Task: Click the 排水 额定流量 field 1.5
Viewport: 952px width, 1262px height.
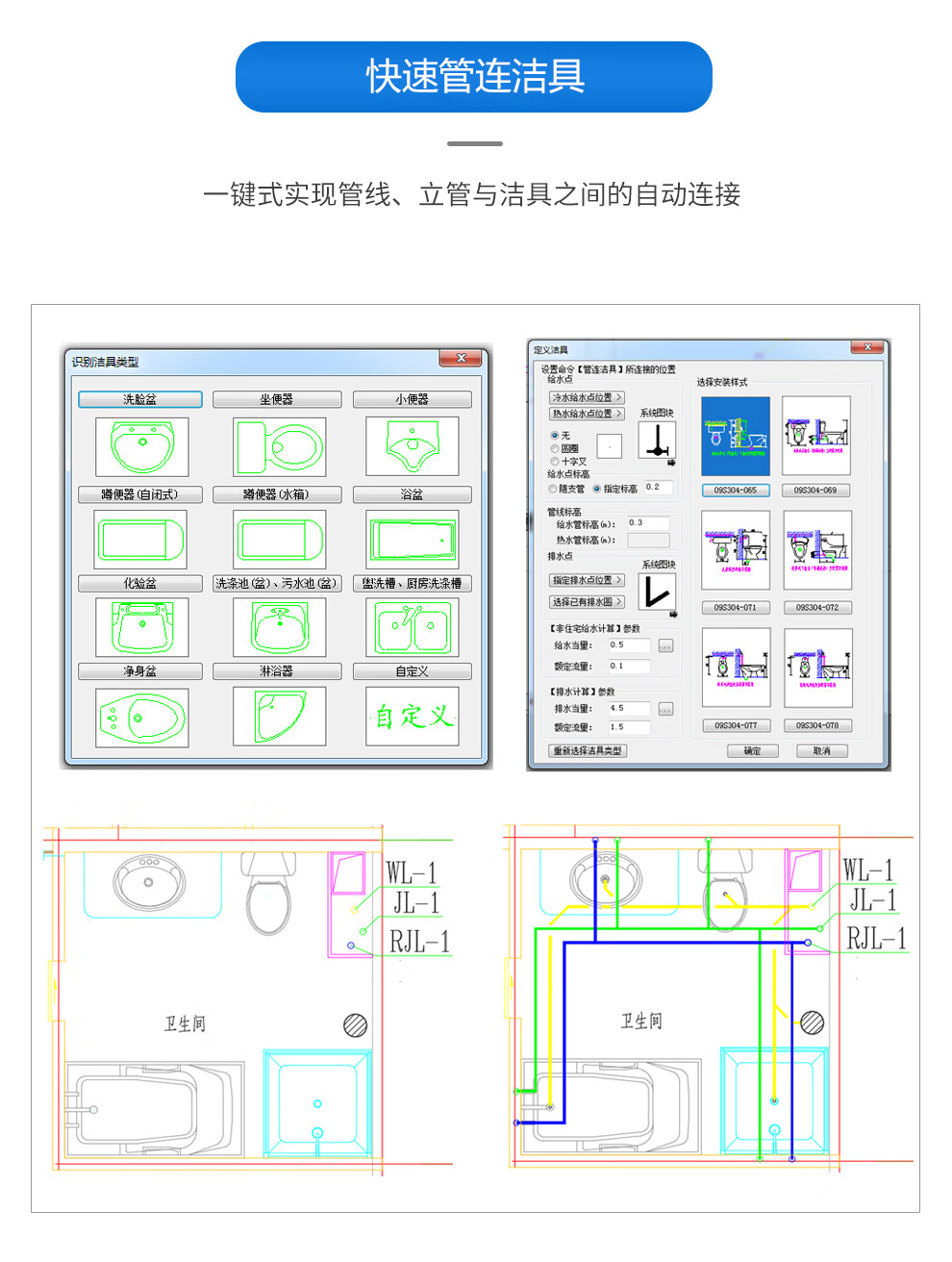Action: (629, 728)
